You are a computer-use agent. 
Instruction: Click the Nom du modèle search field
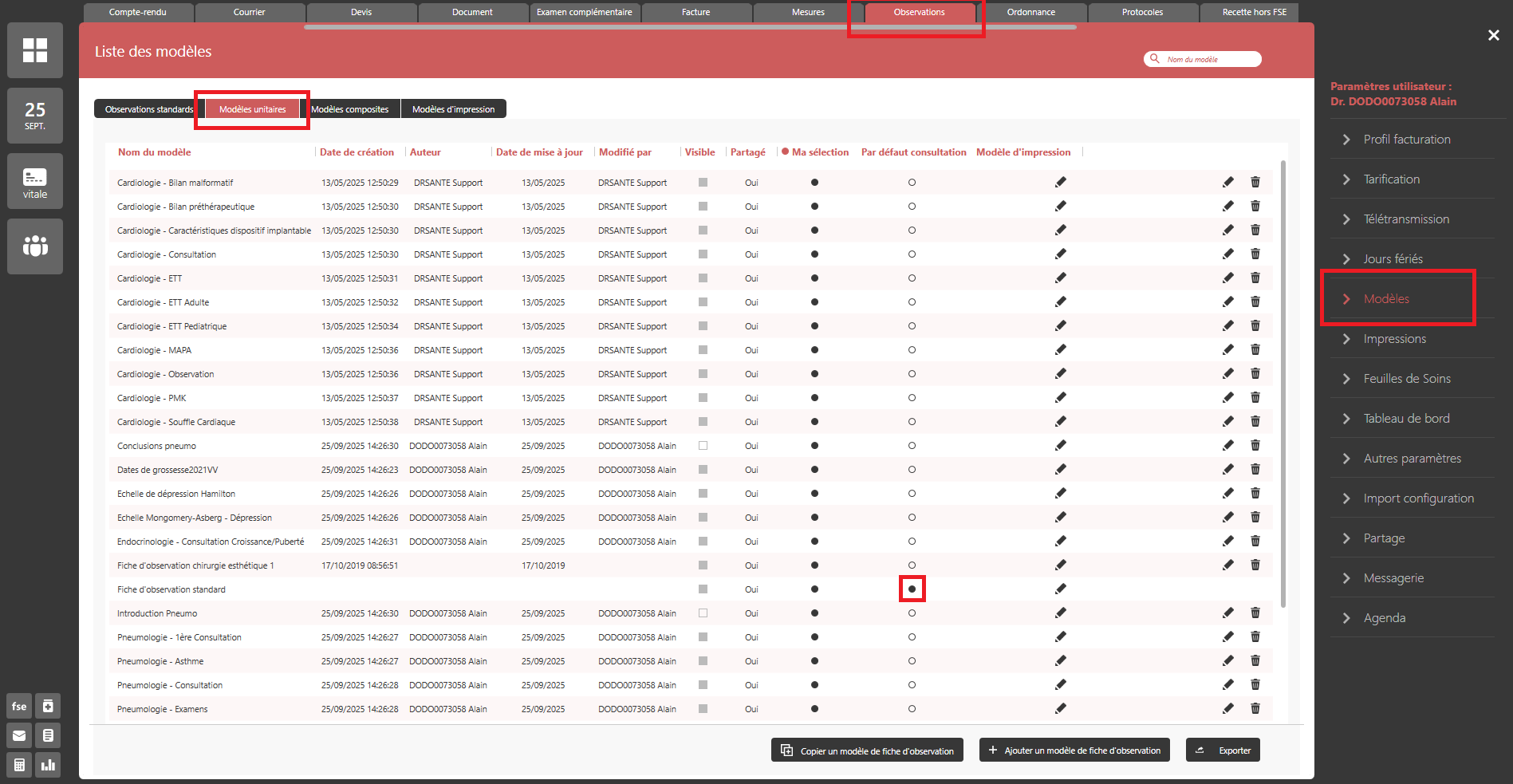pyautogui.click(x=1208, y=59)
